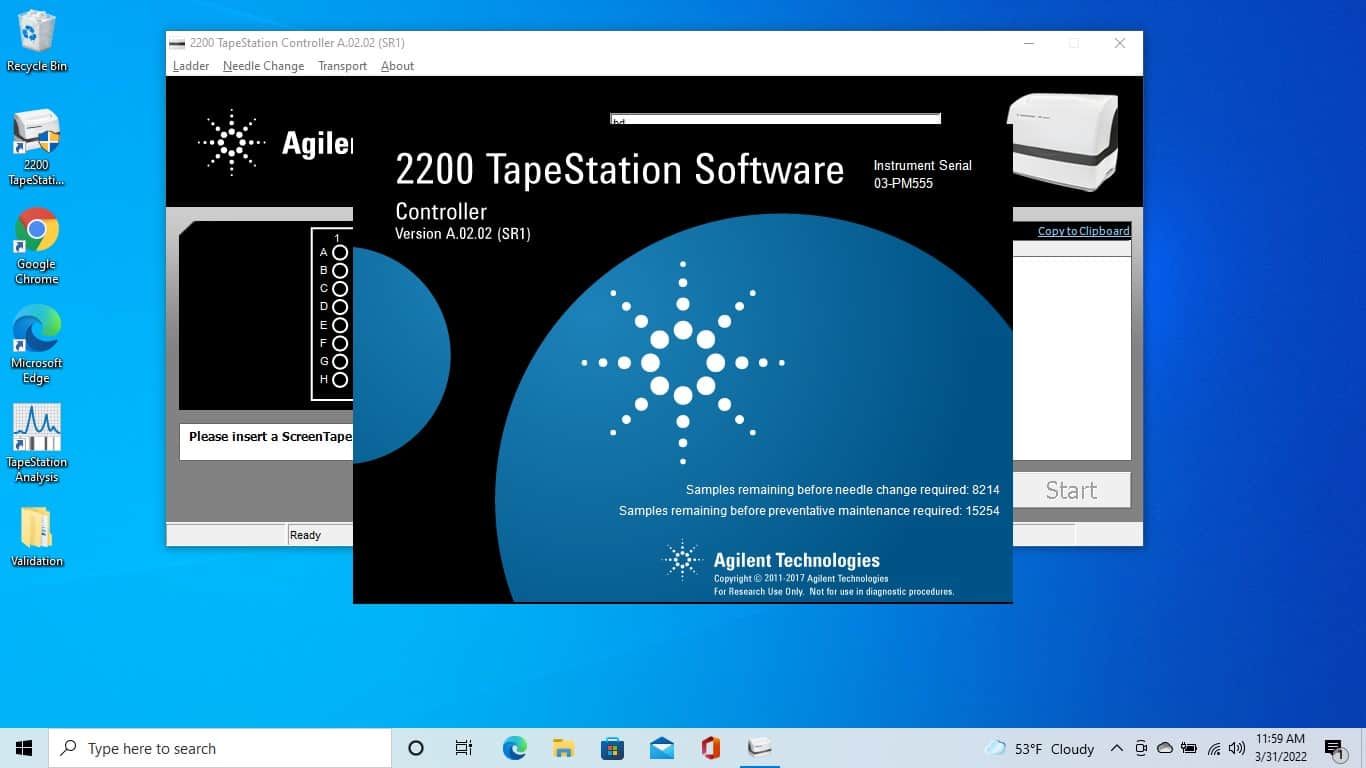The height and width of the screenshot is (768, 1366).
Task: Open TapeStation Analysis desktop shortcut
Action: pyautogui.click(x=37, y=444)
